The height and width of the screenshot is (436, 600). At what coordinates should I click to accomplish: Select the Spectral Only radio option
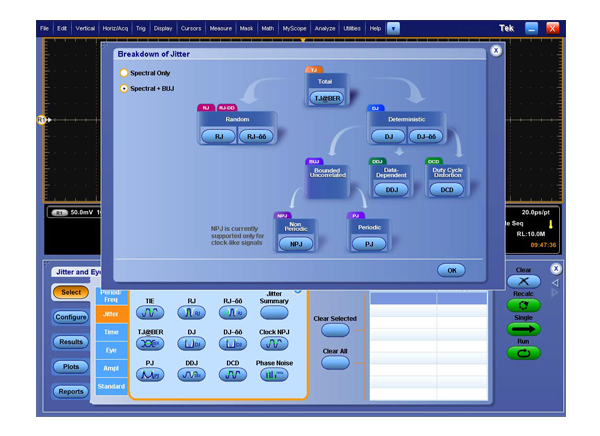[x=124, y=73]
